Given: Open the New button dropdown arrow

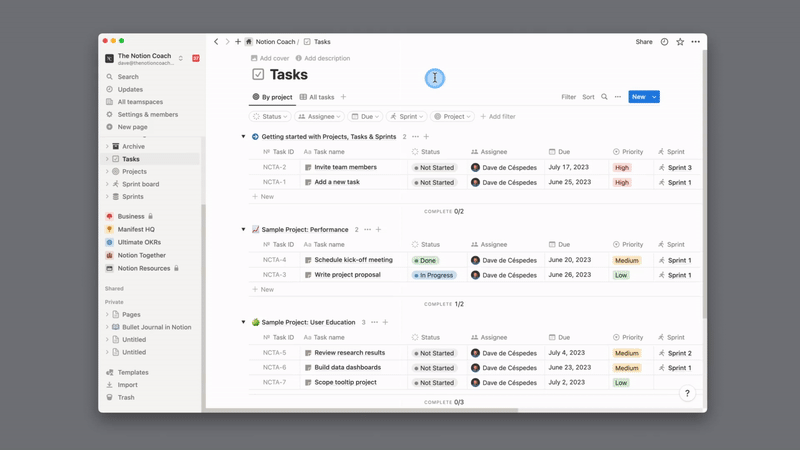Looking at the screenshot, I should (x=654, y=97).
